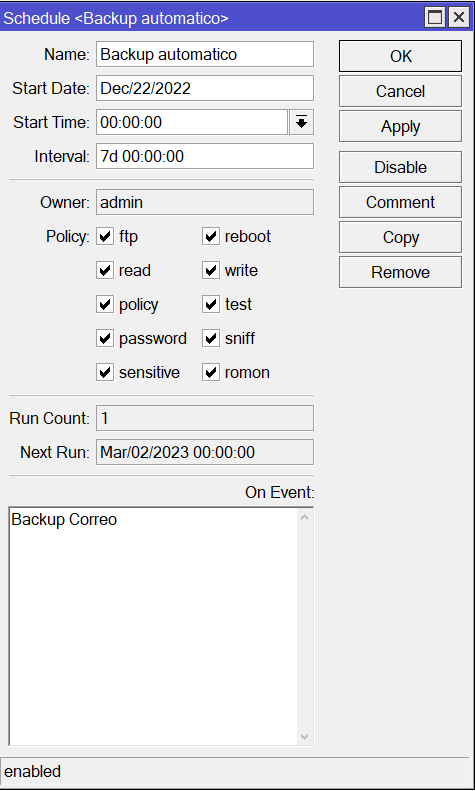Toggle the password policy checkbox

click(x=105, y=338)
